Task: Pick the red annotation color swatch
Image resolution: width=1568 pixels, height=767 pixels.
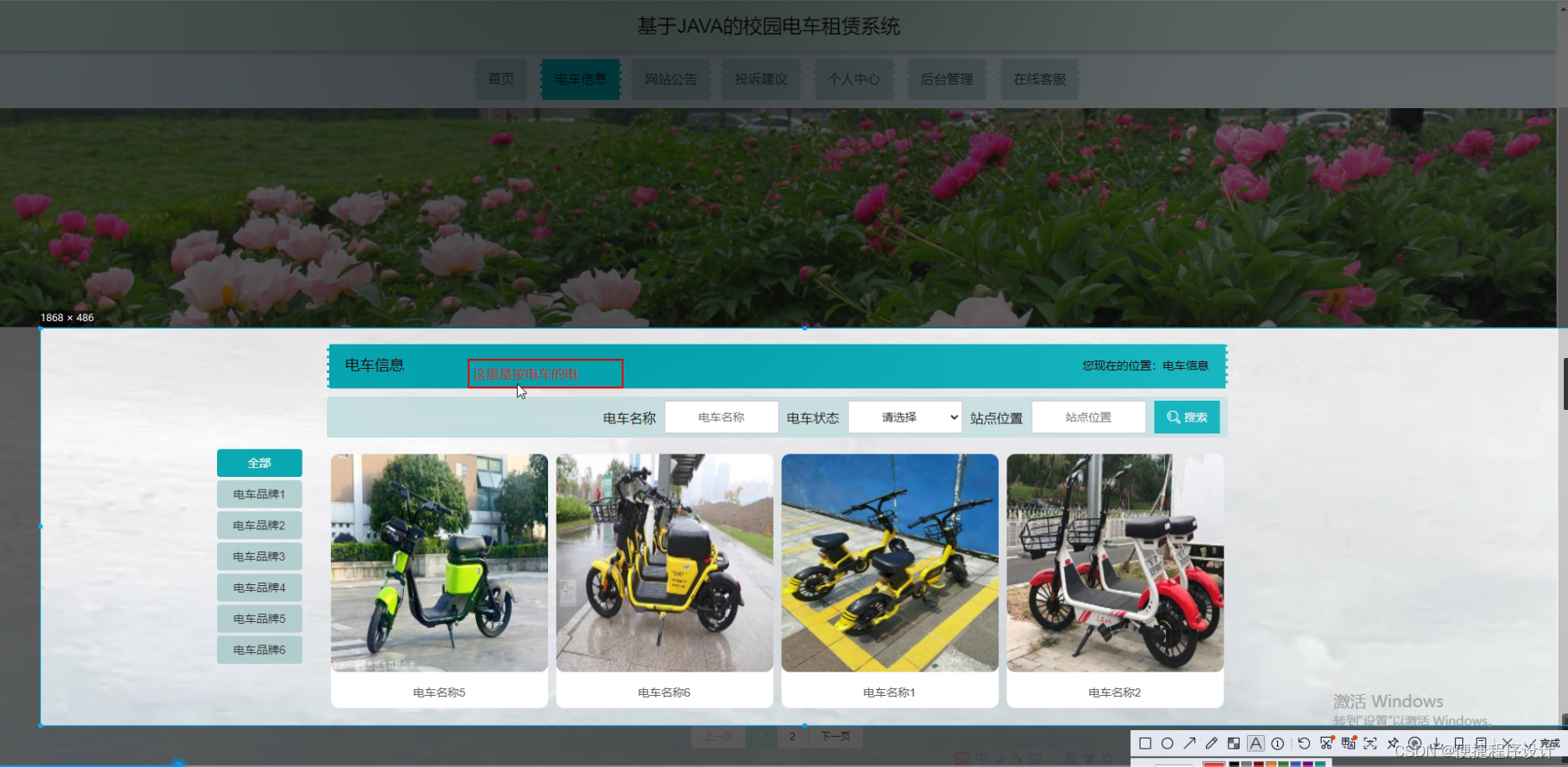Action: coord(1214,764)
